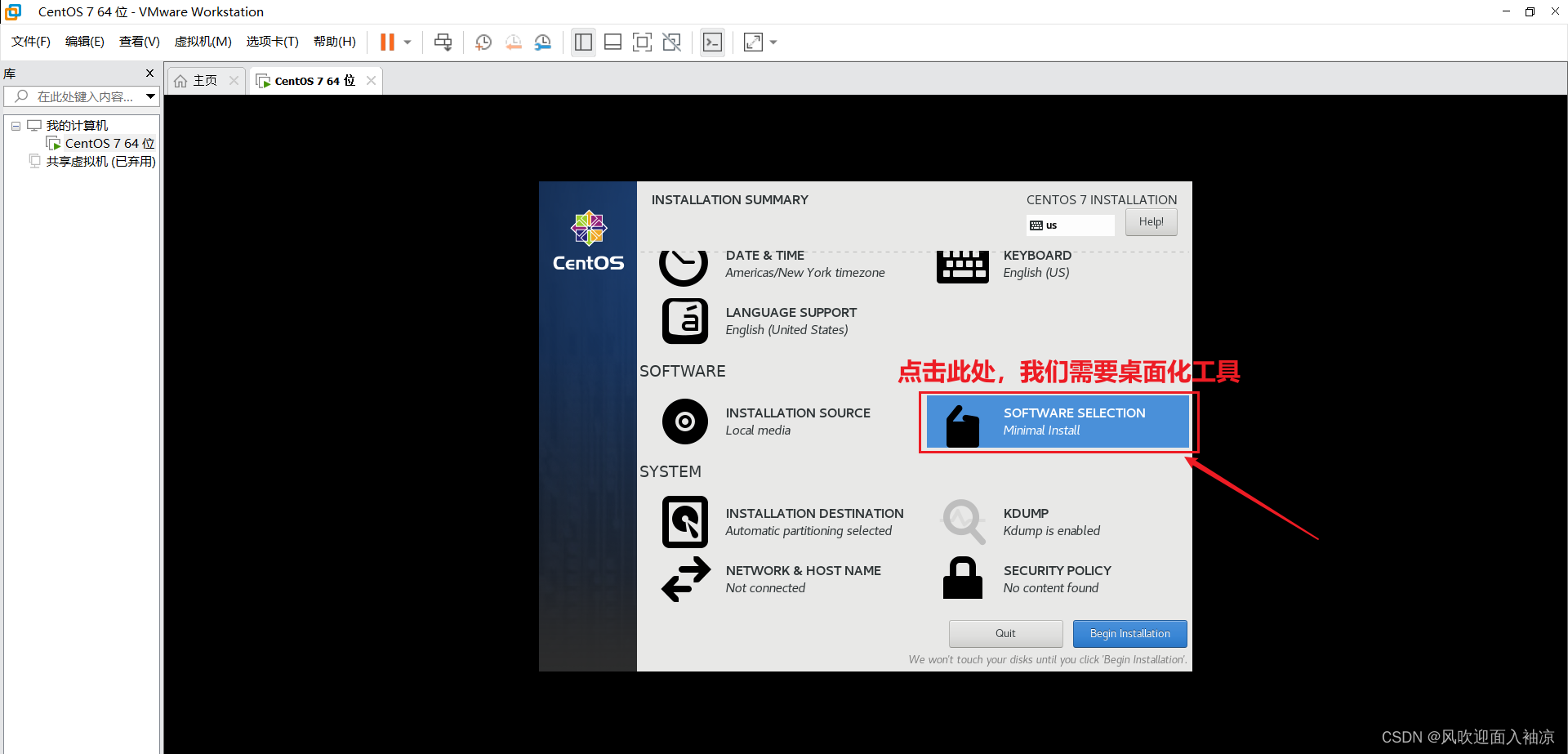Image resolution: width=1568 pixels, height=754 pixels.
Task: Select CentOS 7 64 位 in library tree
Action: (109, 144)
